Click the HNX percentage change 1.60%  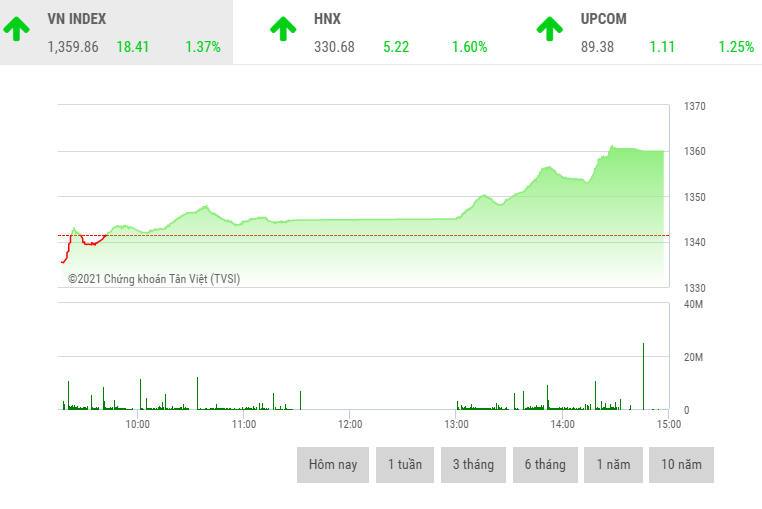click(469, 47)
